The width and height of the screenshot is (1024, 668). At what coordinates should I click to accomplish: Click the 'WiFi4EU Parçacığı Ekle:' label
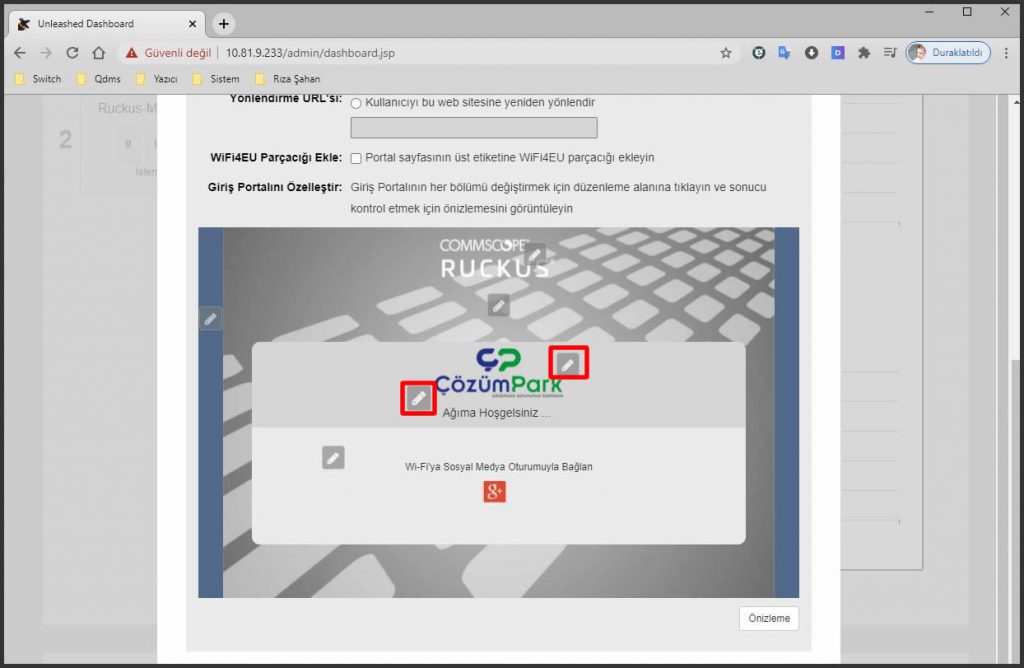coord(276,157)
